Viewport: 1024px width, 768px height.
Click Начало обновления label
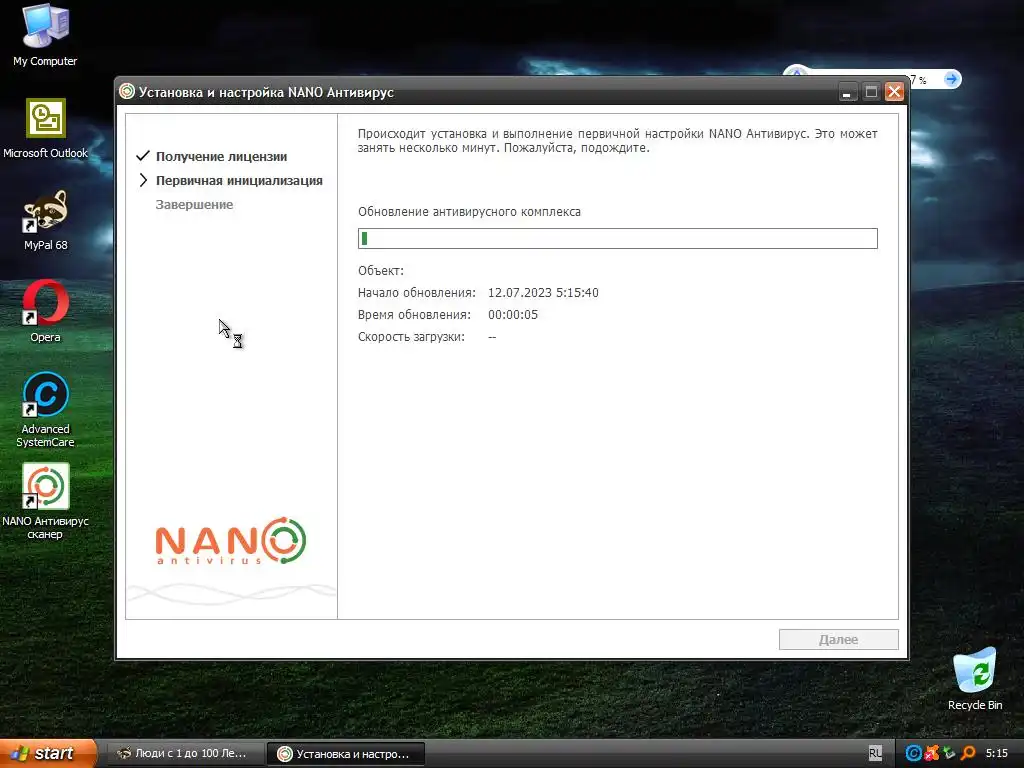click(417, 293)
